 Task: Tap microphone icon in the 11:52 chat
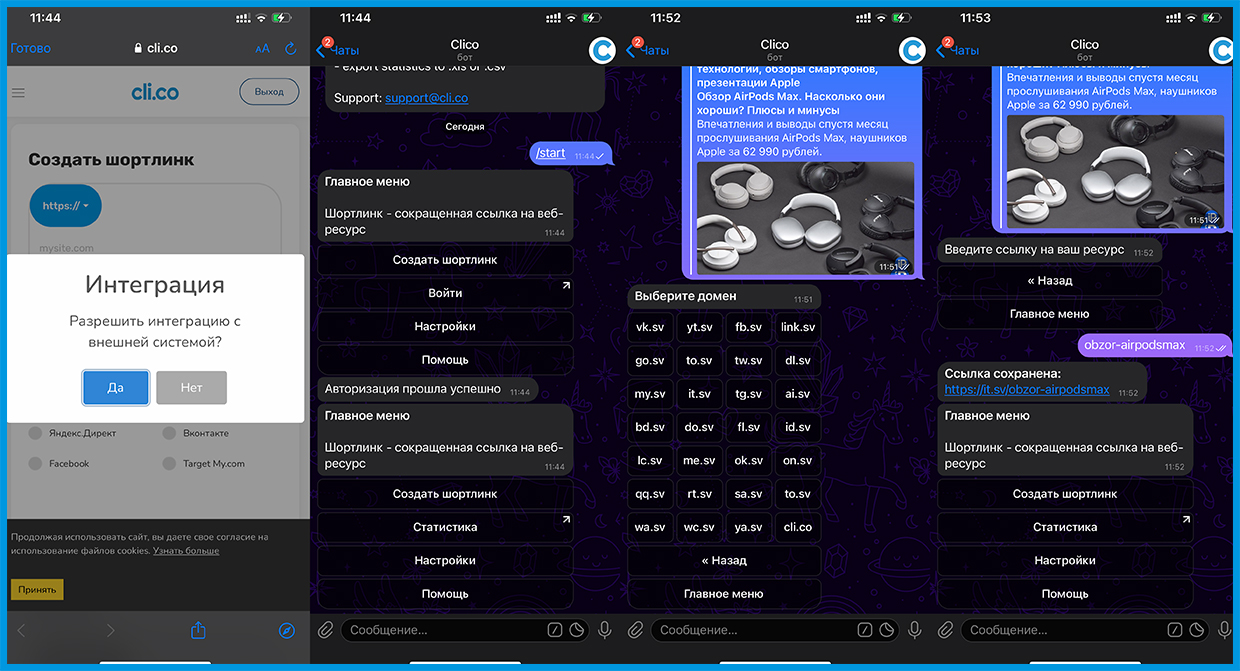(x=915, y=630)
